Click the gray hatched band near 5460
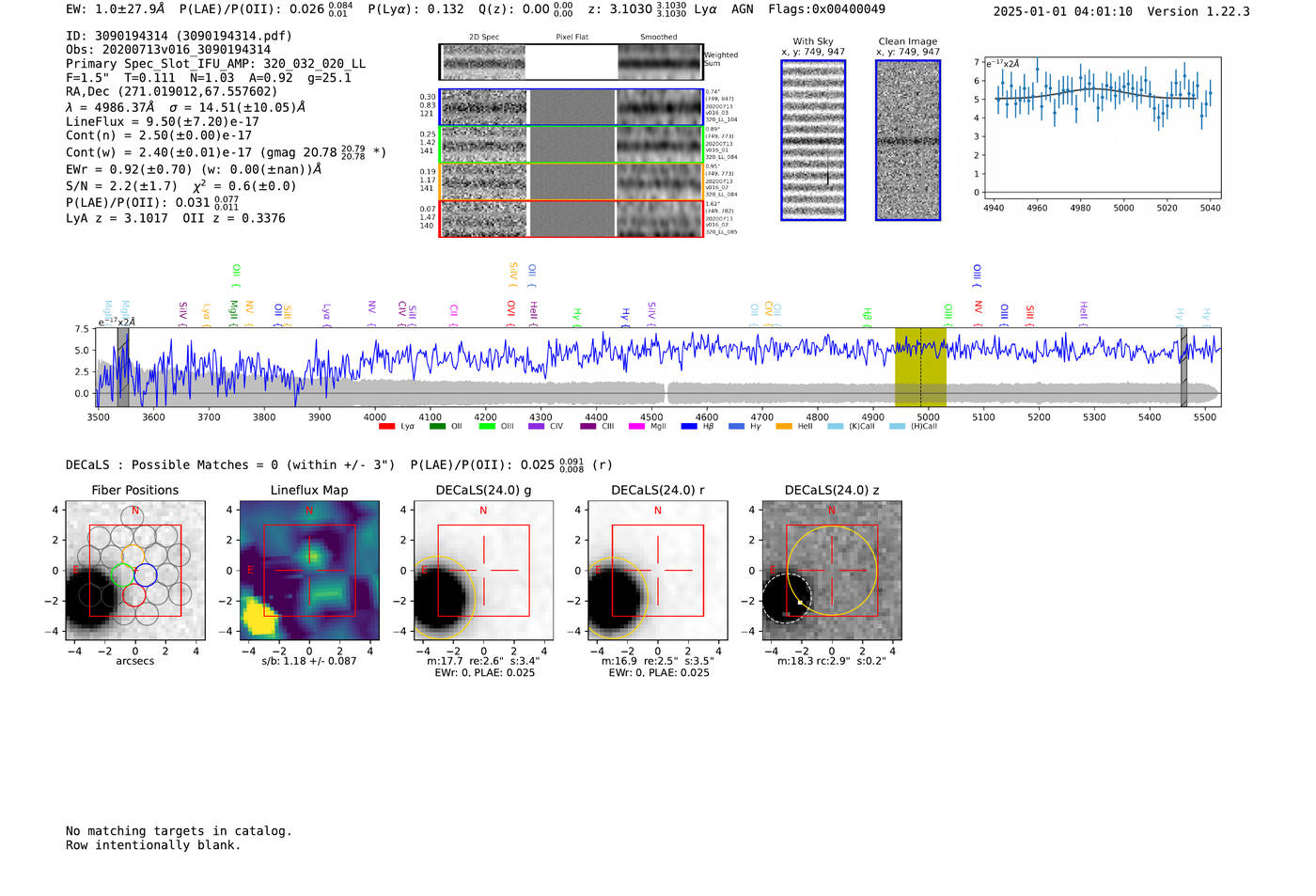 pos(1183,367)
